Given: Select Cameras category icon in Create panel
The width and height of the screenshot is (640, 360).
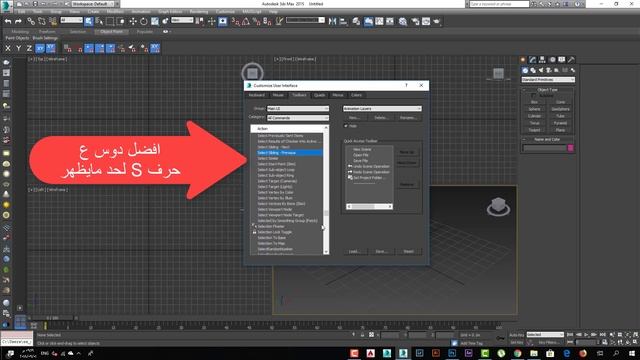Looking at the screenshot, I should point(549,70).
